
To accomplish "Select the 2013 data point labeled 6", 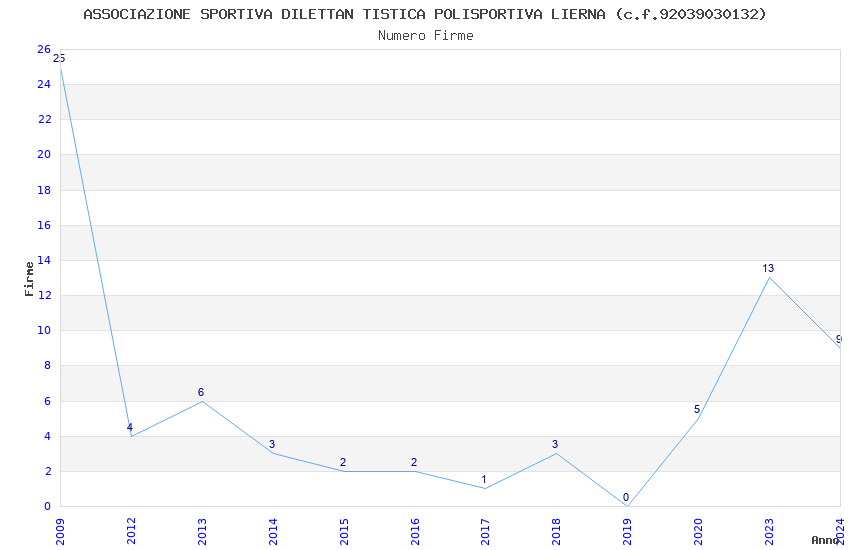I will pyautogui.click(x=202, y=401).
